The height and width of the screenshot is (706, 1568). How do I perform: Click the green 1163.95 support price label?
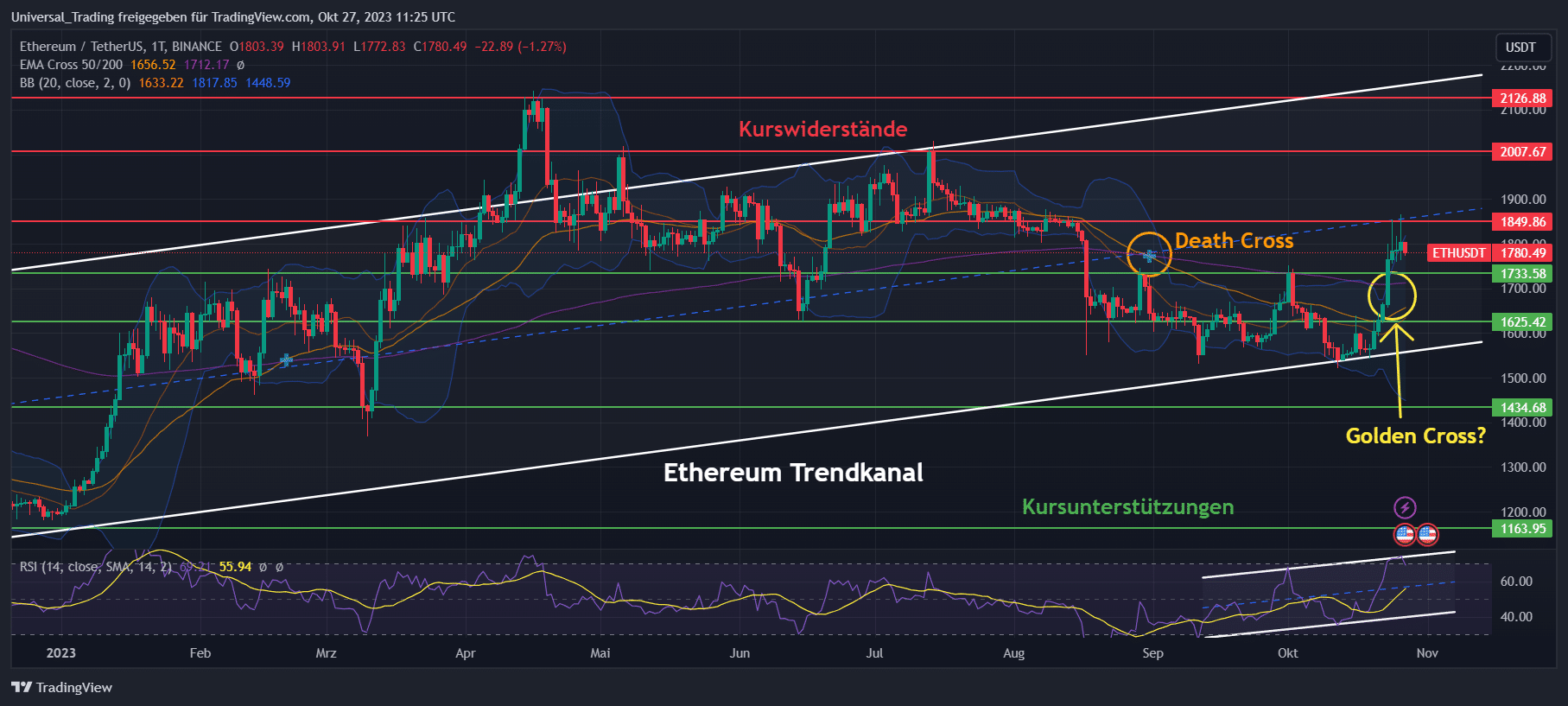pyautogui.click(x=1522, y=529)
